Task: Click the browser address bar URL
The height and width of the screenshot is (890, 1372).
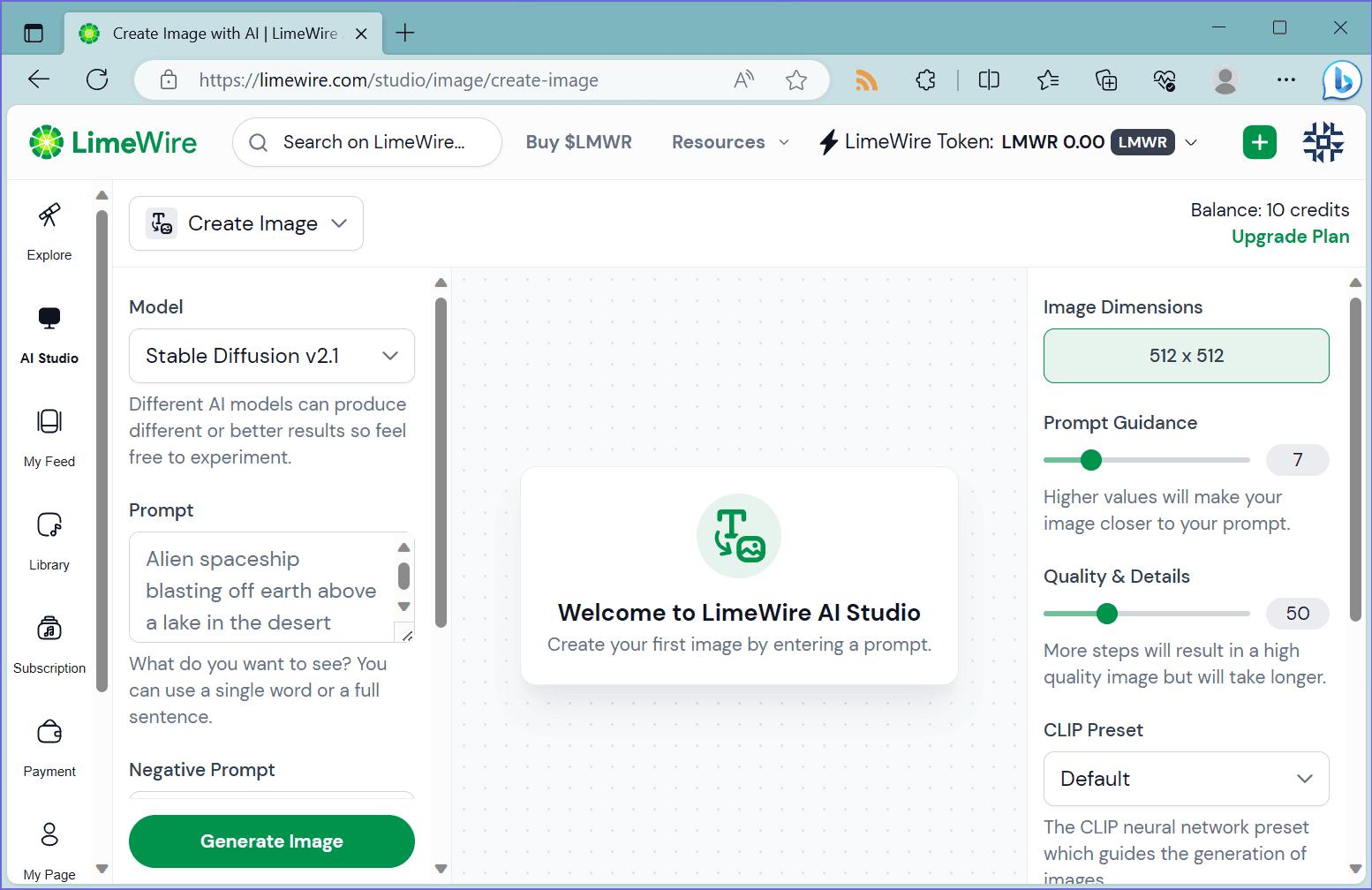Action: tap(399, 80)
